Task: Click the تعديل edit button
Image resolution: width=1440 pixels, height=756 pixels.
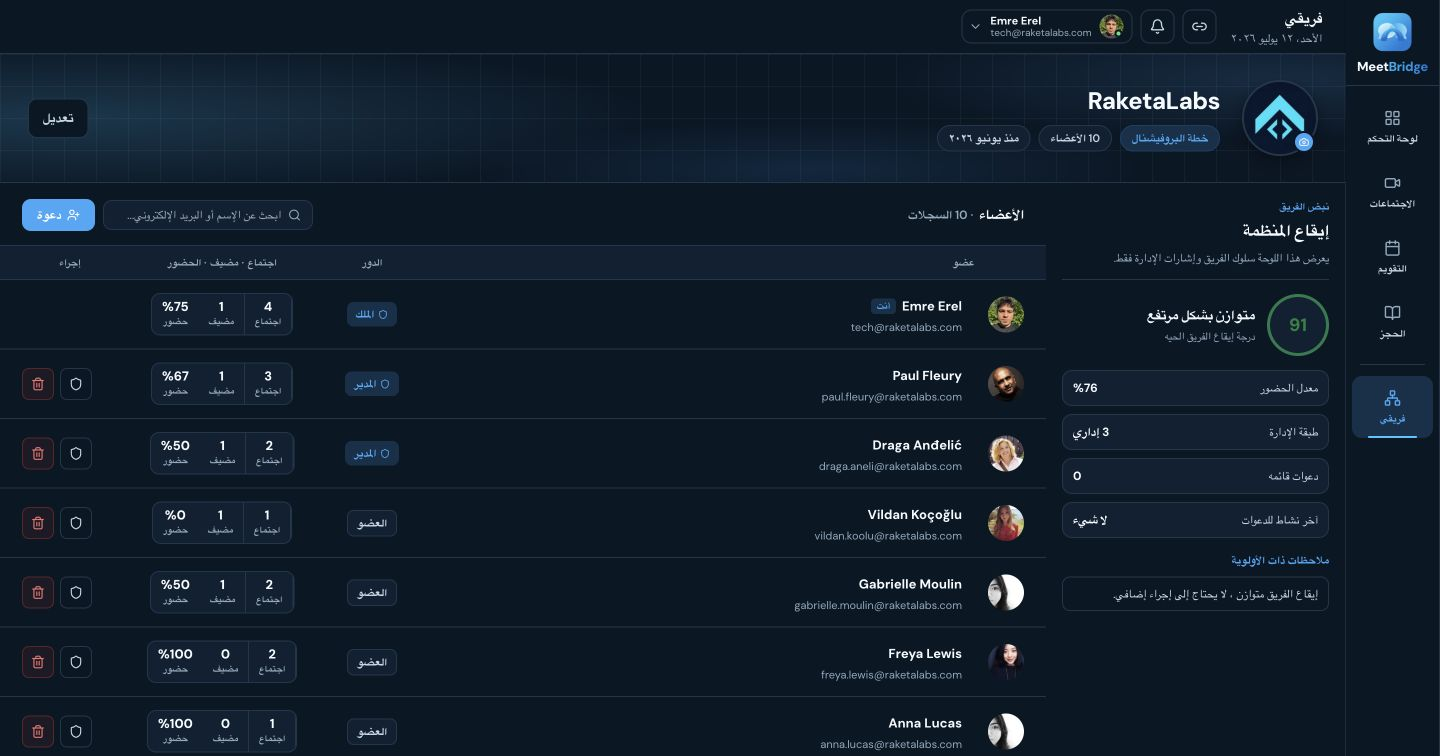Action: [x=58, y=118]
